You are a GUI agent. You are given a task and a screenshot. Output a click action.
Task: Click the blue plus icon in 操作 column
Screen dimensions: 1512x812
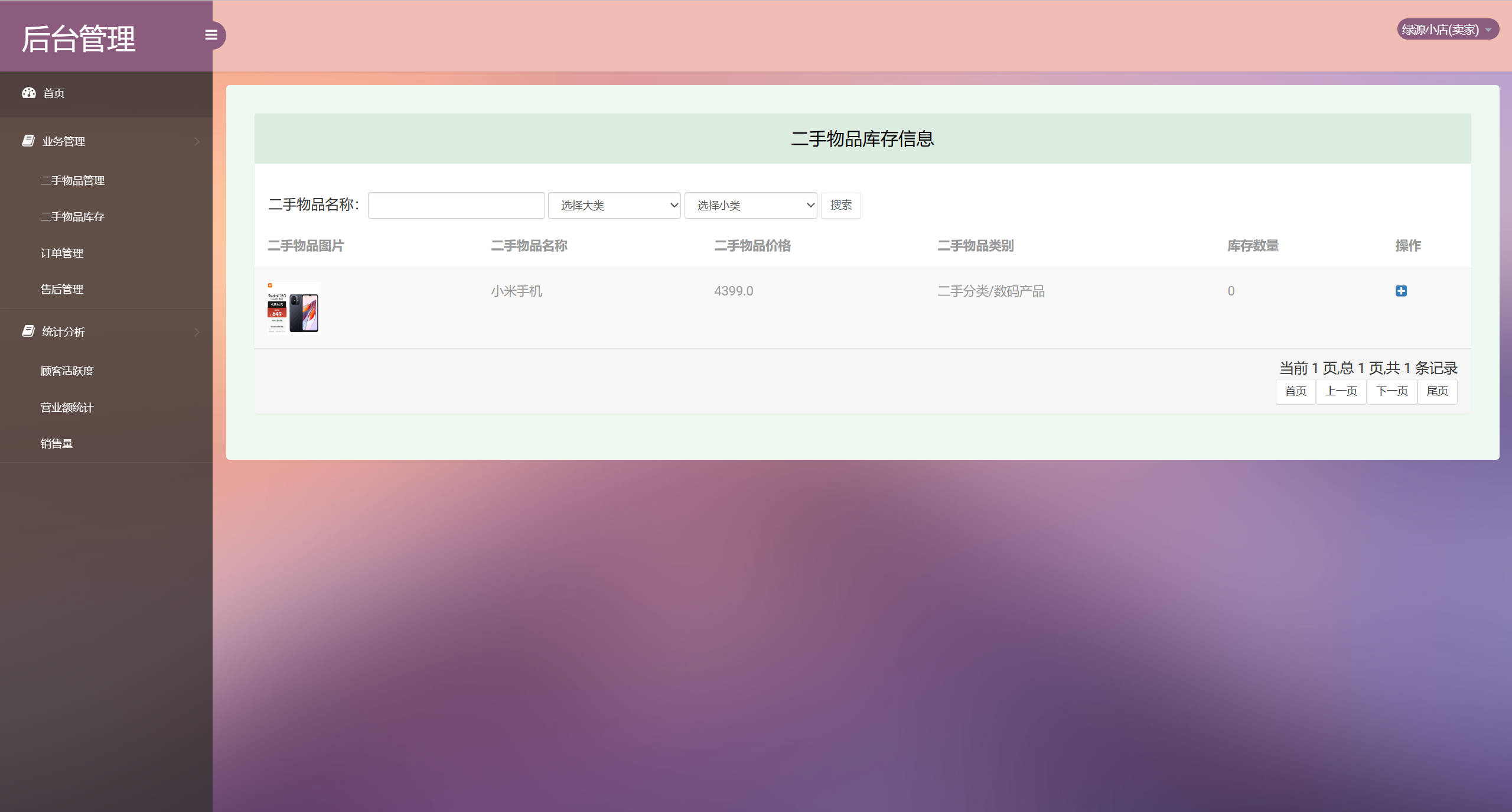click(x=1402, y=290)
